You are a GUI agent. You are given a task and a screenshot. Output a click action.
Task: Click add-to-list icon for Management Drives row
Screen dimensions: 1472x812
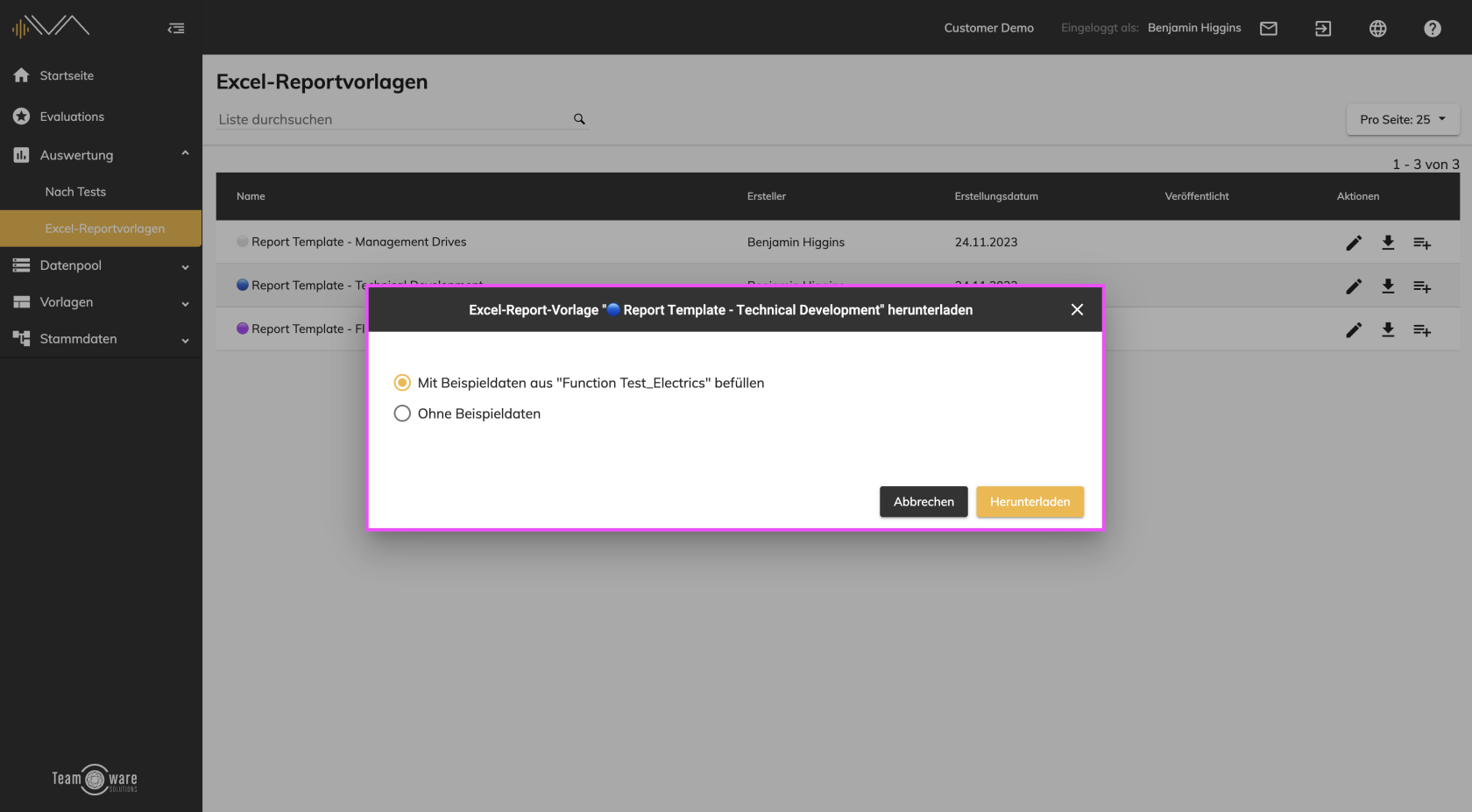(1422, 243)
